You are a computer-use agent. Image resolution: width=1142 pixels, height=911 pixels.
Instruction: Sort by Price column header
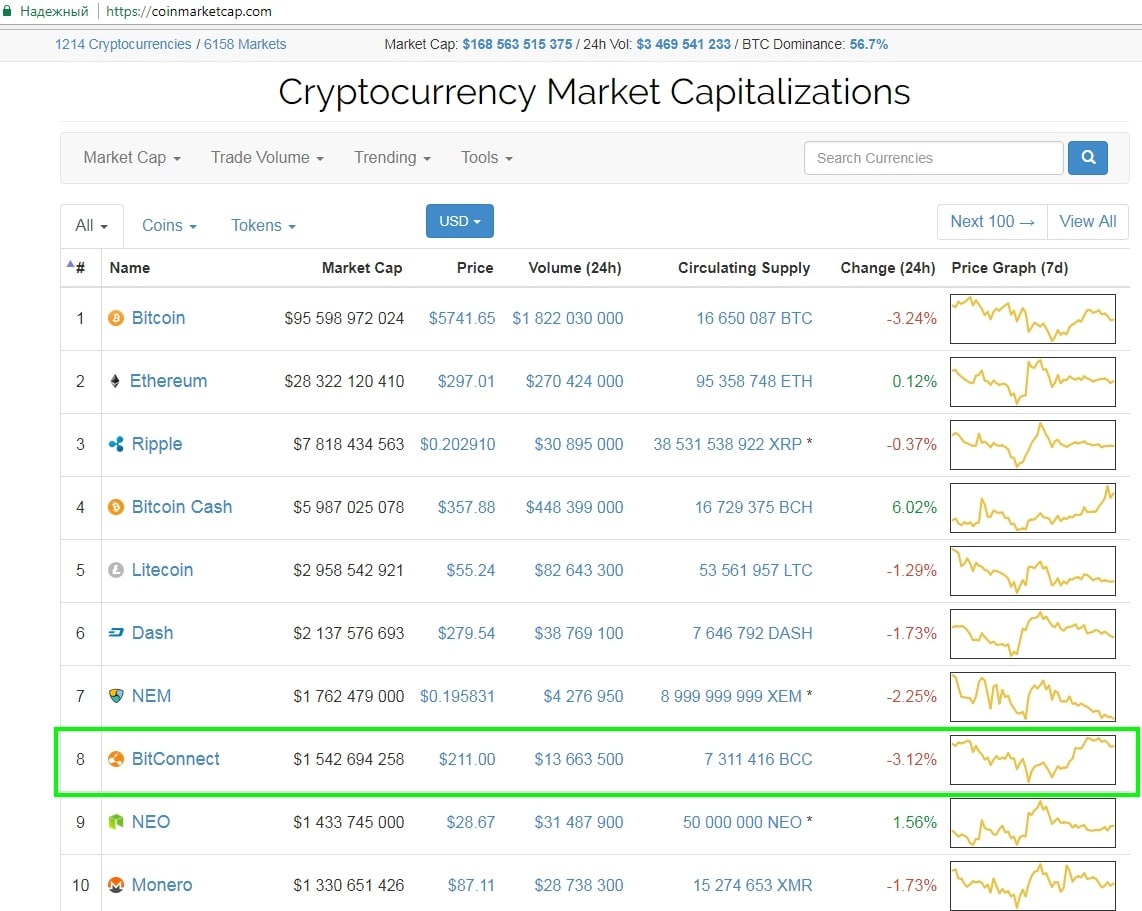click(475, 268)
